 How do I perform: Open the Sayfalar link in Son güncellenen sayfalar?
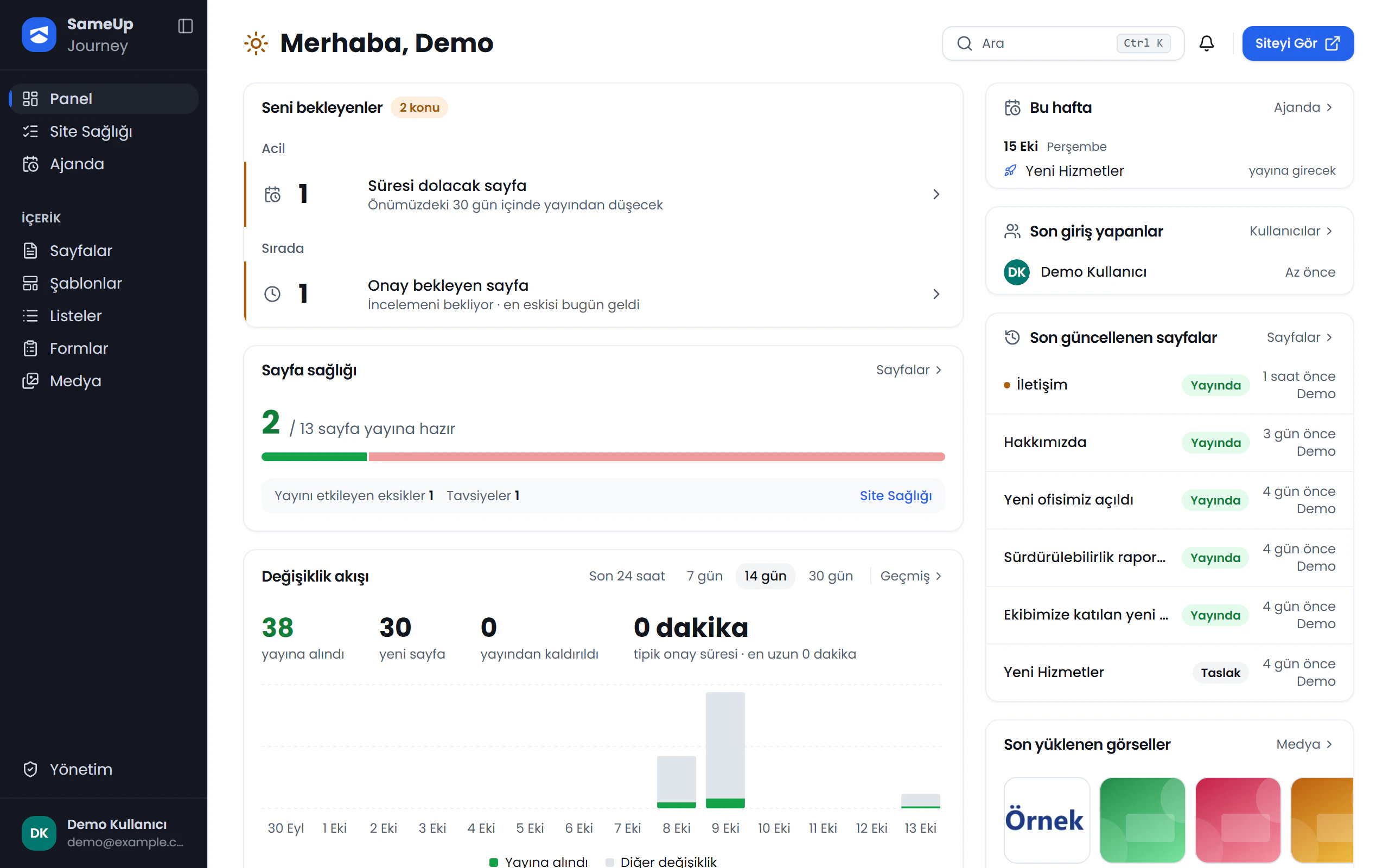[x=1300, y=337]
